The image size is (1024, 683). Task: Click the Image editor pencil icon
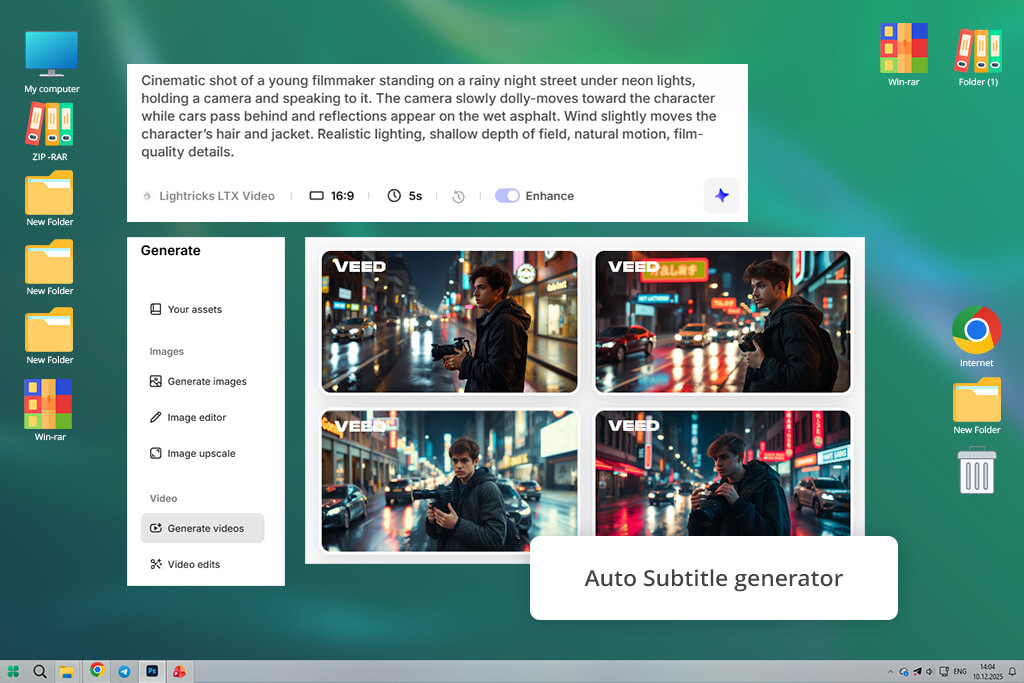155,417
